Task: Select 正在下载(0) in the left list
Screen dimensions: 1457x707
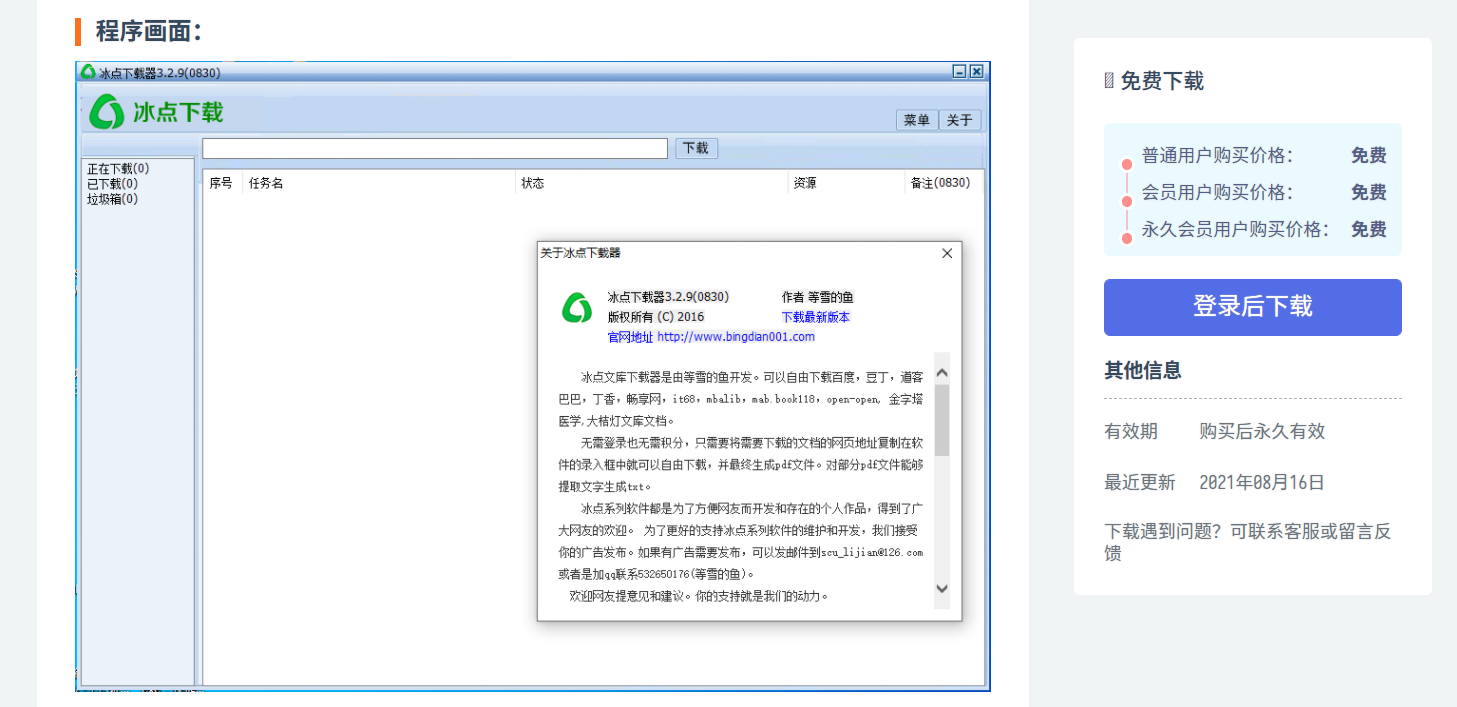Action: [118, 169]
